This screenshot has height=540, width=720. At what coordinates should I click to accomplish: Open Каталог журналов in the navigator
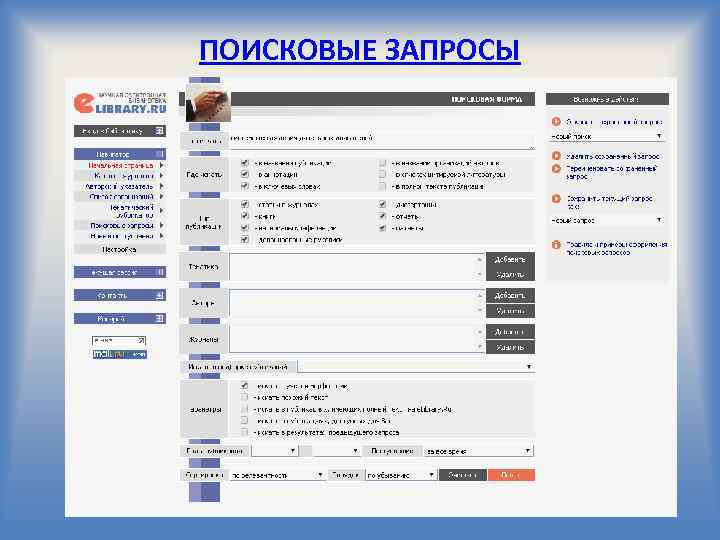coord(124,175)
